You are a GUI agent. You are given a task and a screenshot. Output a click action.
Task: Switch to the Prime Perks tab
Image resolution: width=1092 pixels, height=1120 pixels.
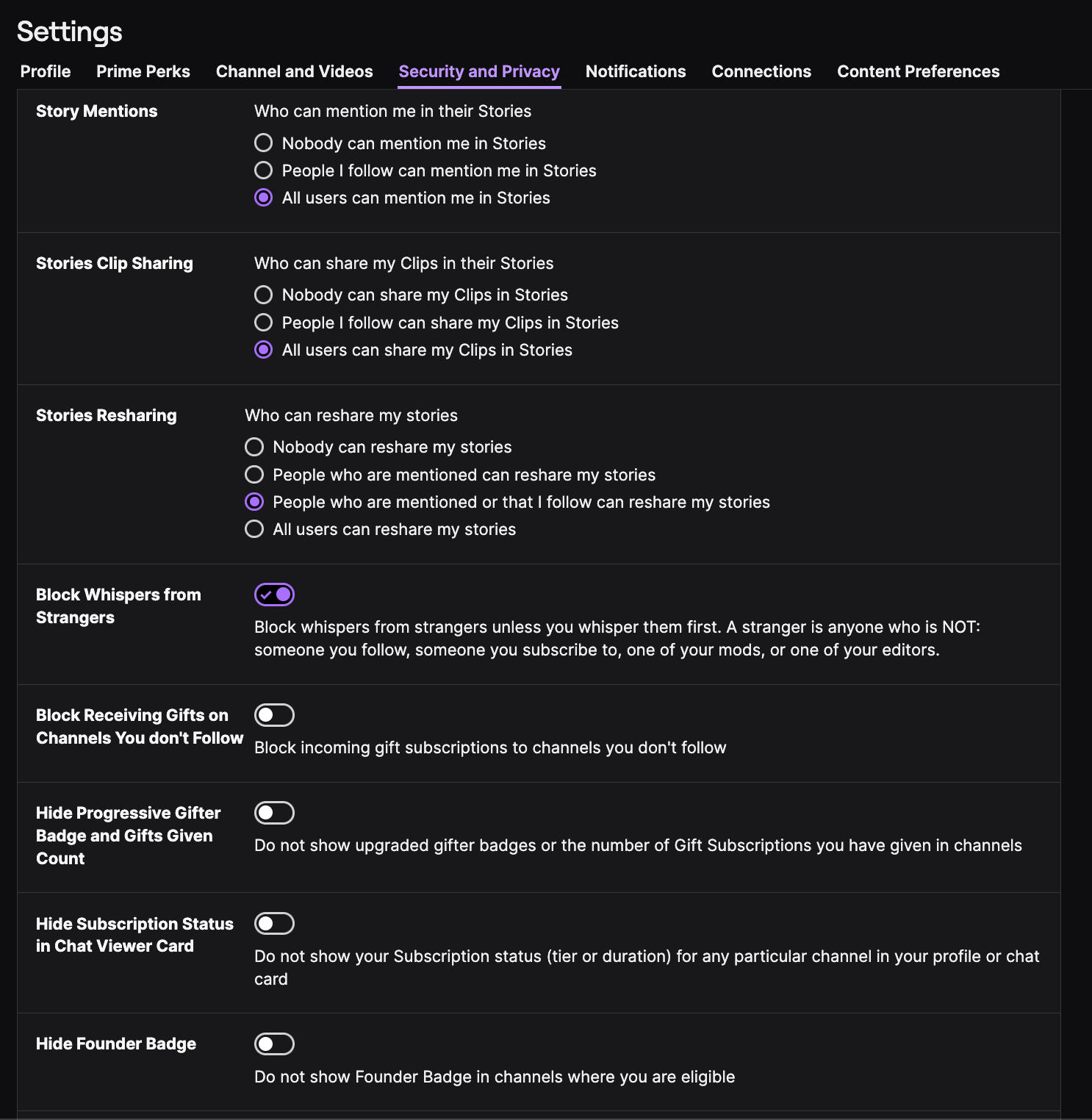coord(143,71)
